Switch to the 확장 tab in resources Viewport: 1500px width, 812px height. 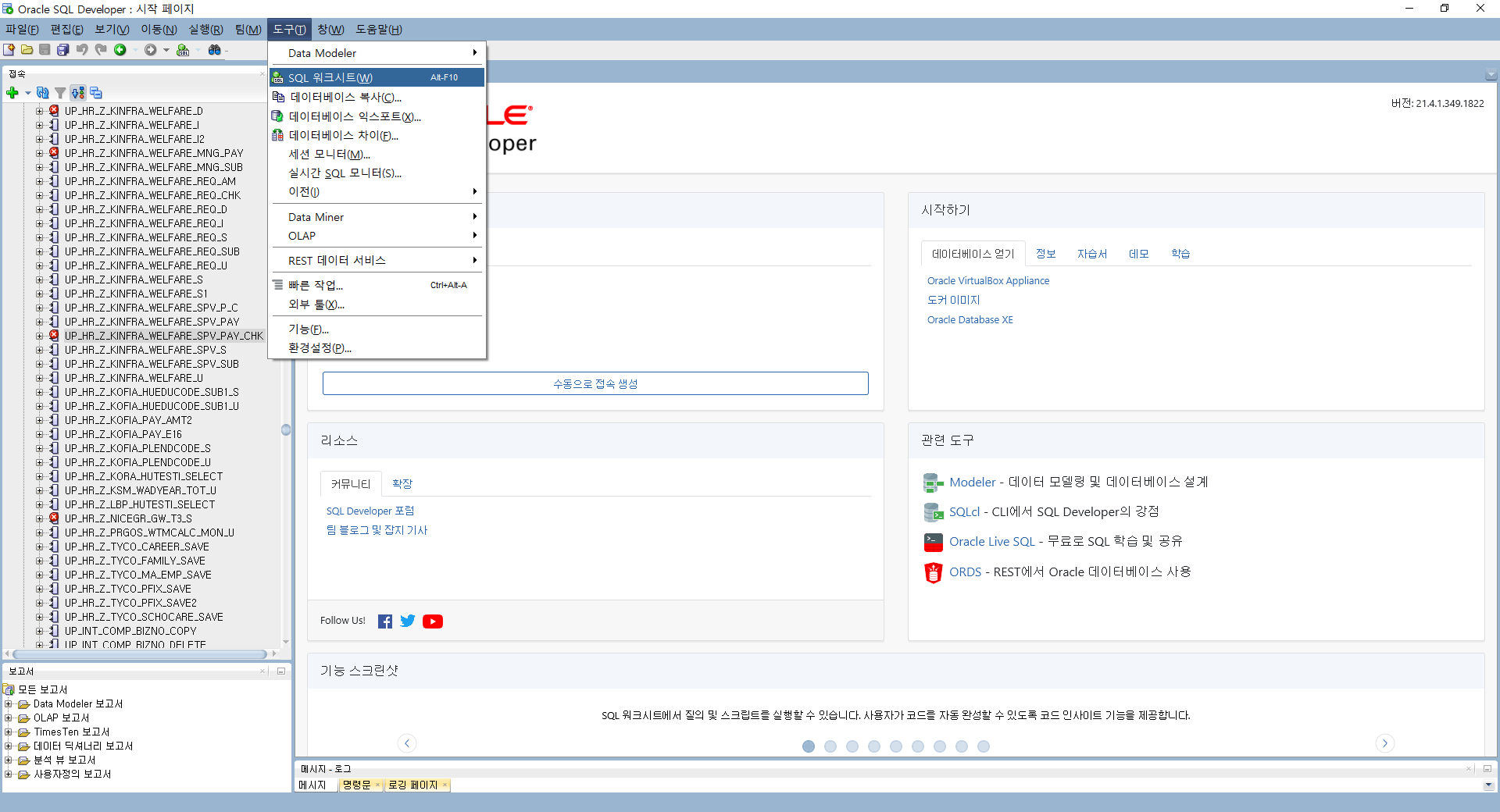(402, 484)
